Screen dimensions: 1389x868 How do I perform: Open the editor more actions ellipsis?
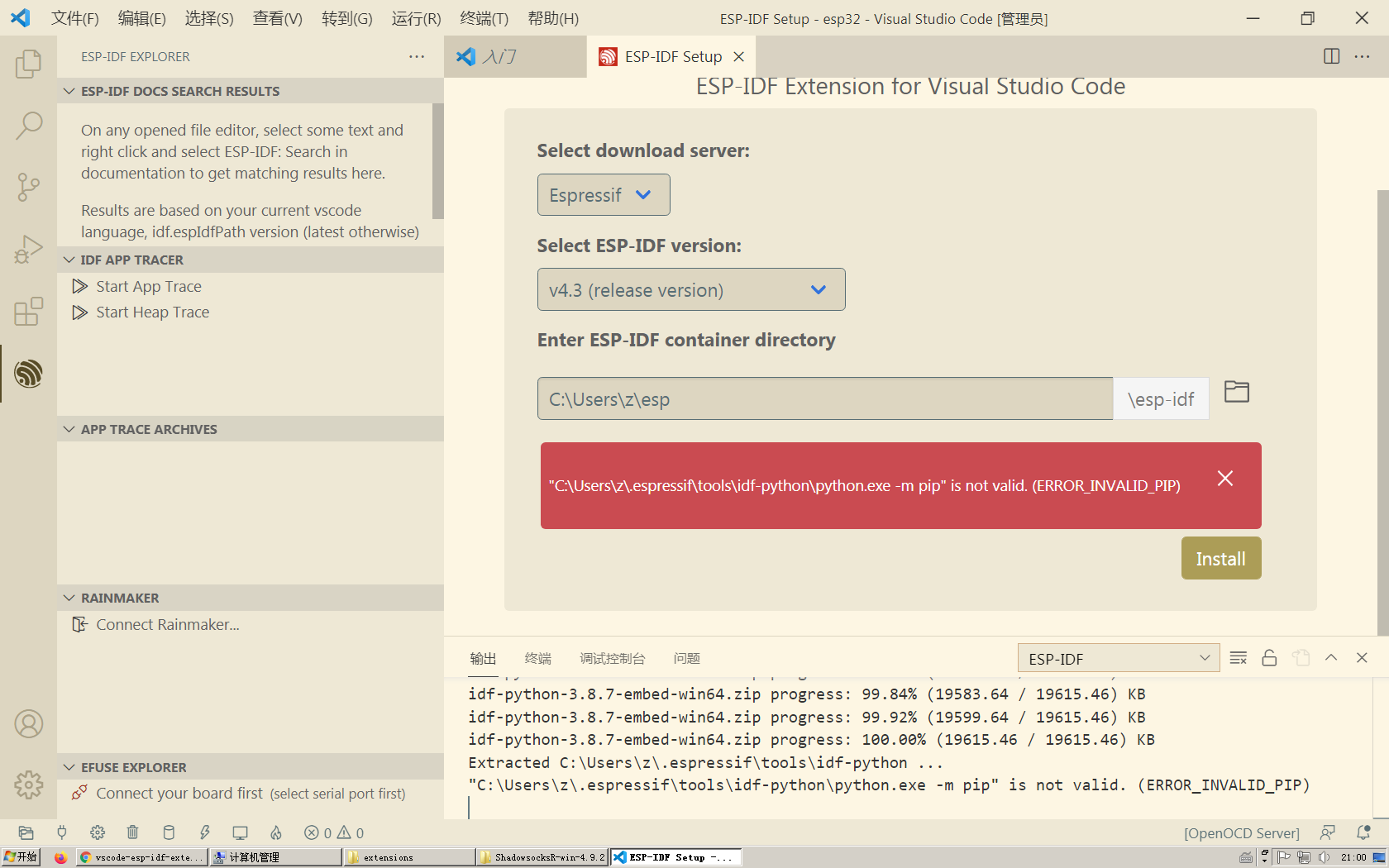click(x=1362, y=56)
